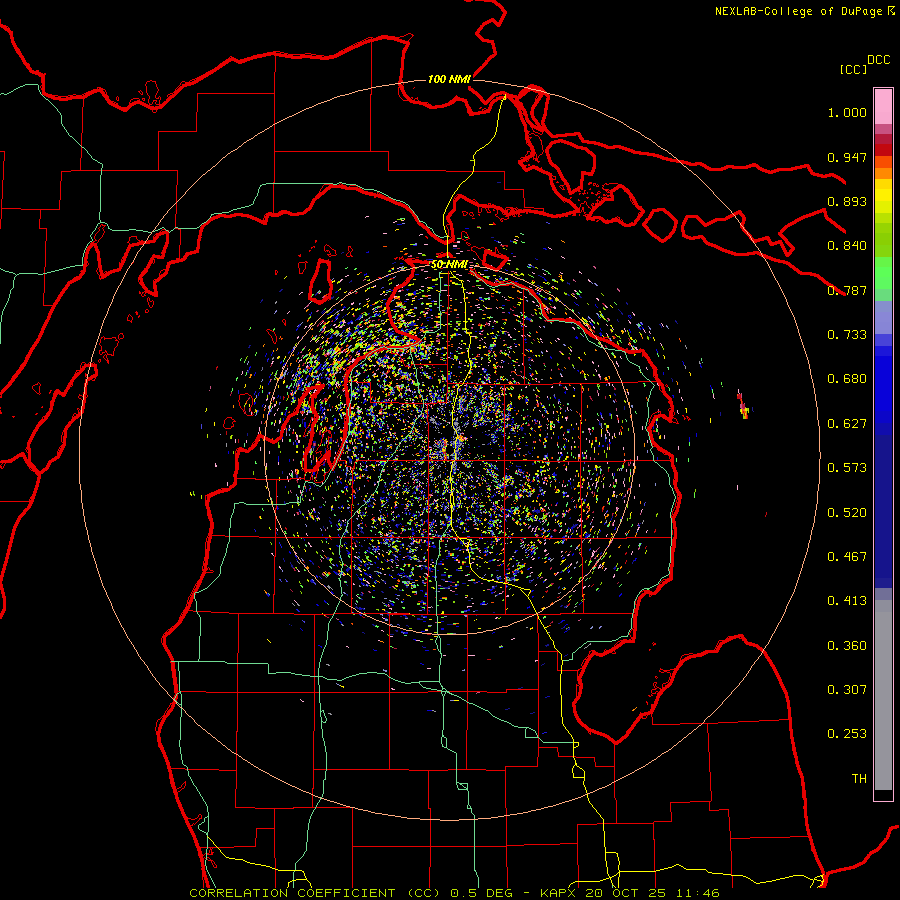Select the 0.413 scale value
The image size is (900, 900).
(847, 601)
